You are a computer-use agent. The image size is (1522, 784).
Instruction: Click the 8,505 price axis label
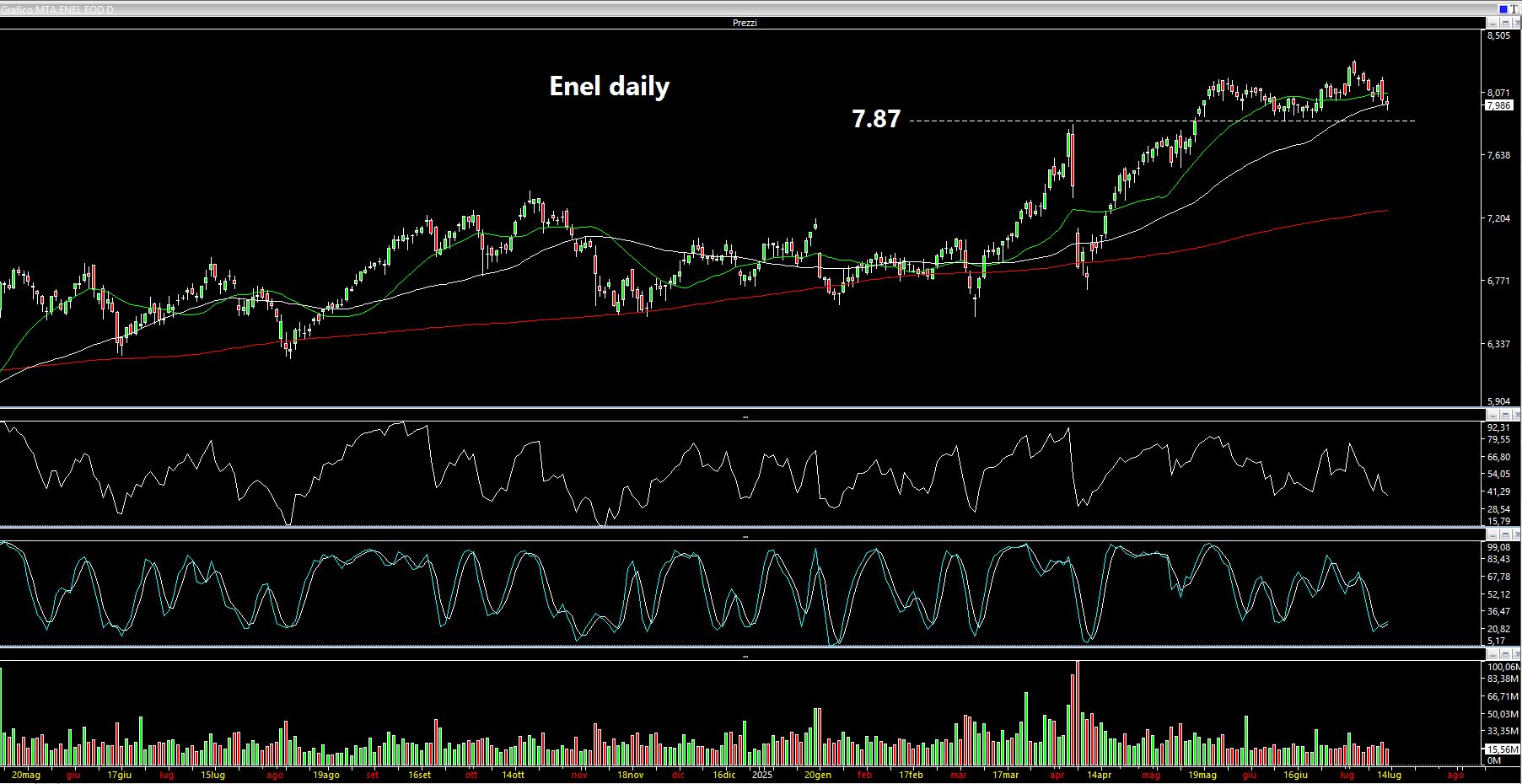pos(1498,36)
